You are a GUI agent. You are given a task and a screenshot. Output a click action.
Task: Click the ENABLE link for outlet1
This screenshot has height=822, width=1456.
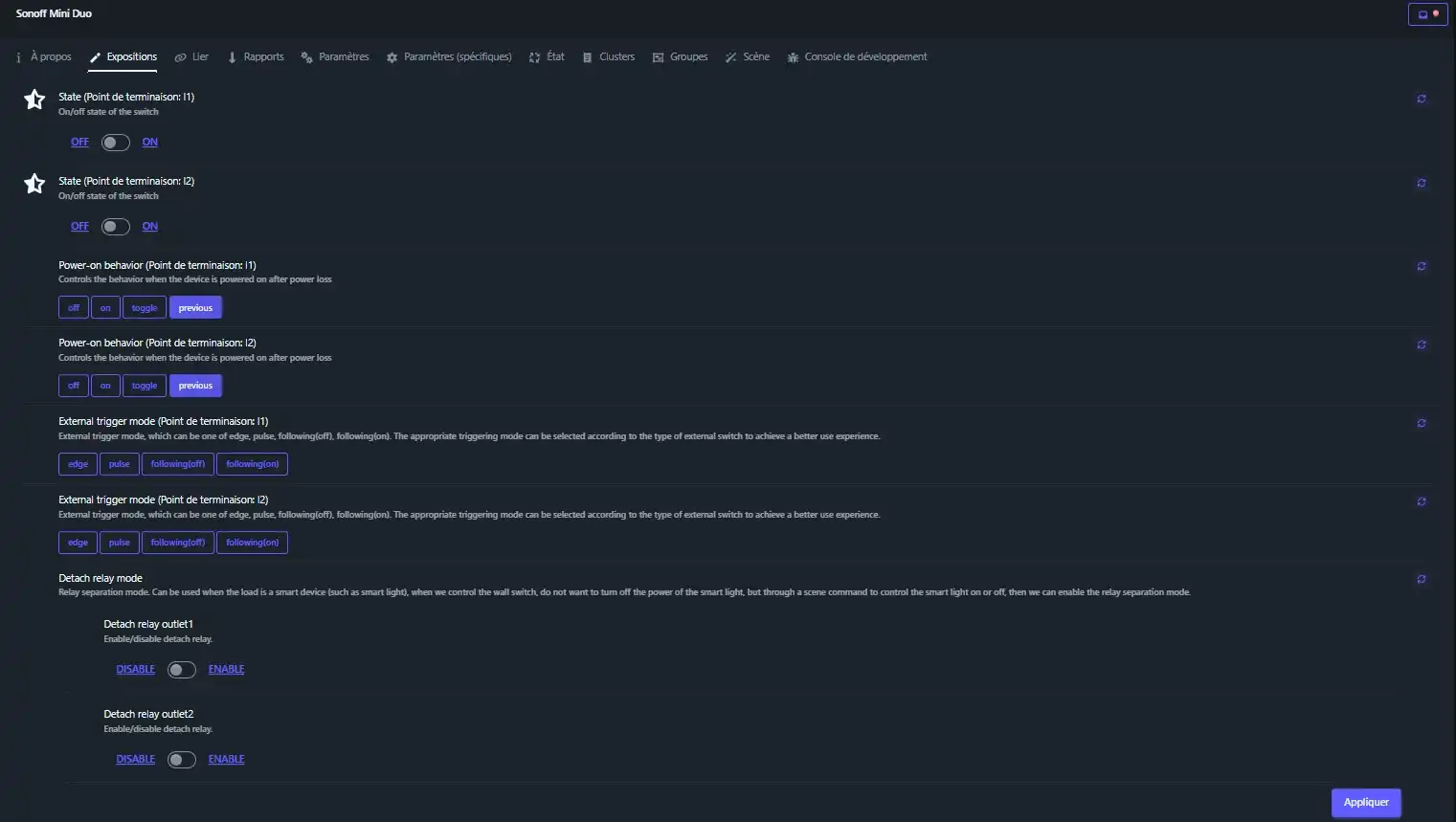tap(226, 670)
